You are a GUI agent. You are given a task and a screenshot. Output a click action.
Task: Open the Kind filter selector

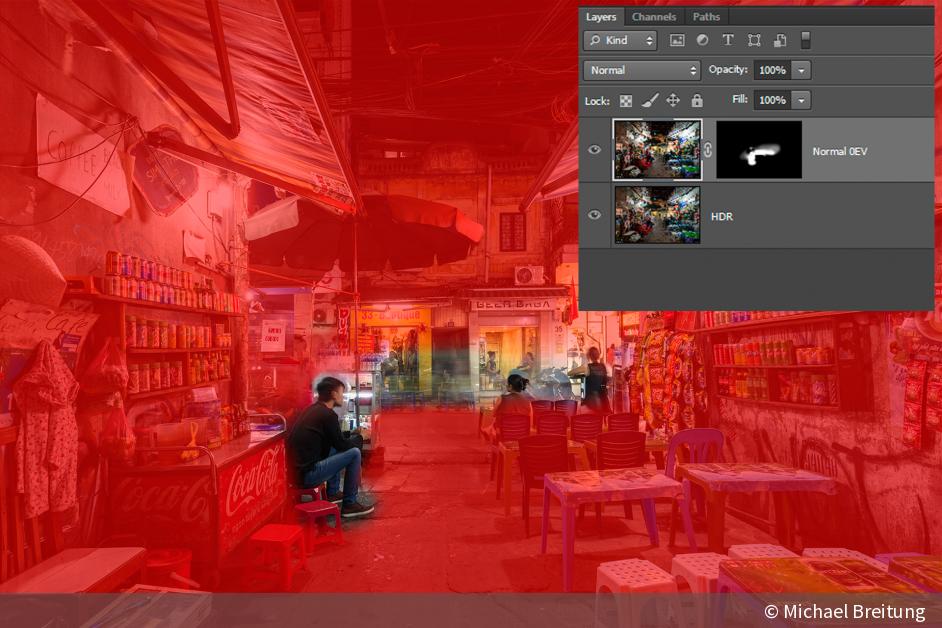click(618, 40)
